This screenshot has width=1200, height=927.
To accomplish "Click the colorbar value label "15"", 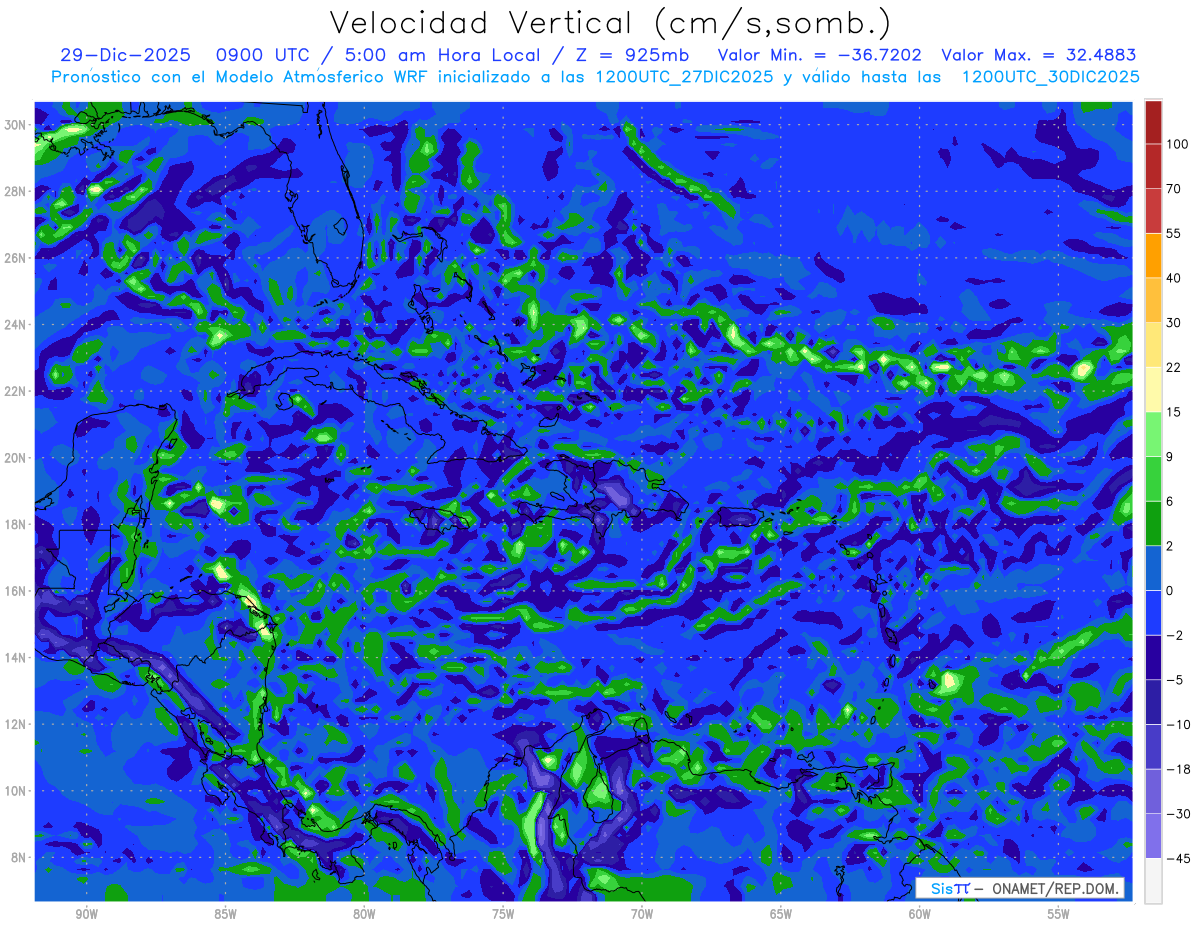I will (1174, 412).
